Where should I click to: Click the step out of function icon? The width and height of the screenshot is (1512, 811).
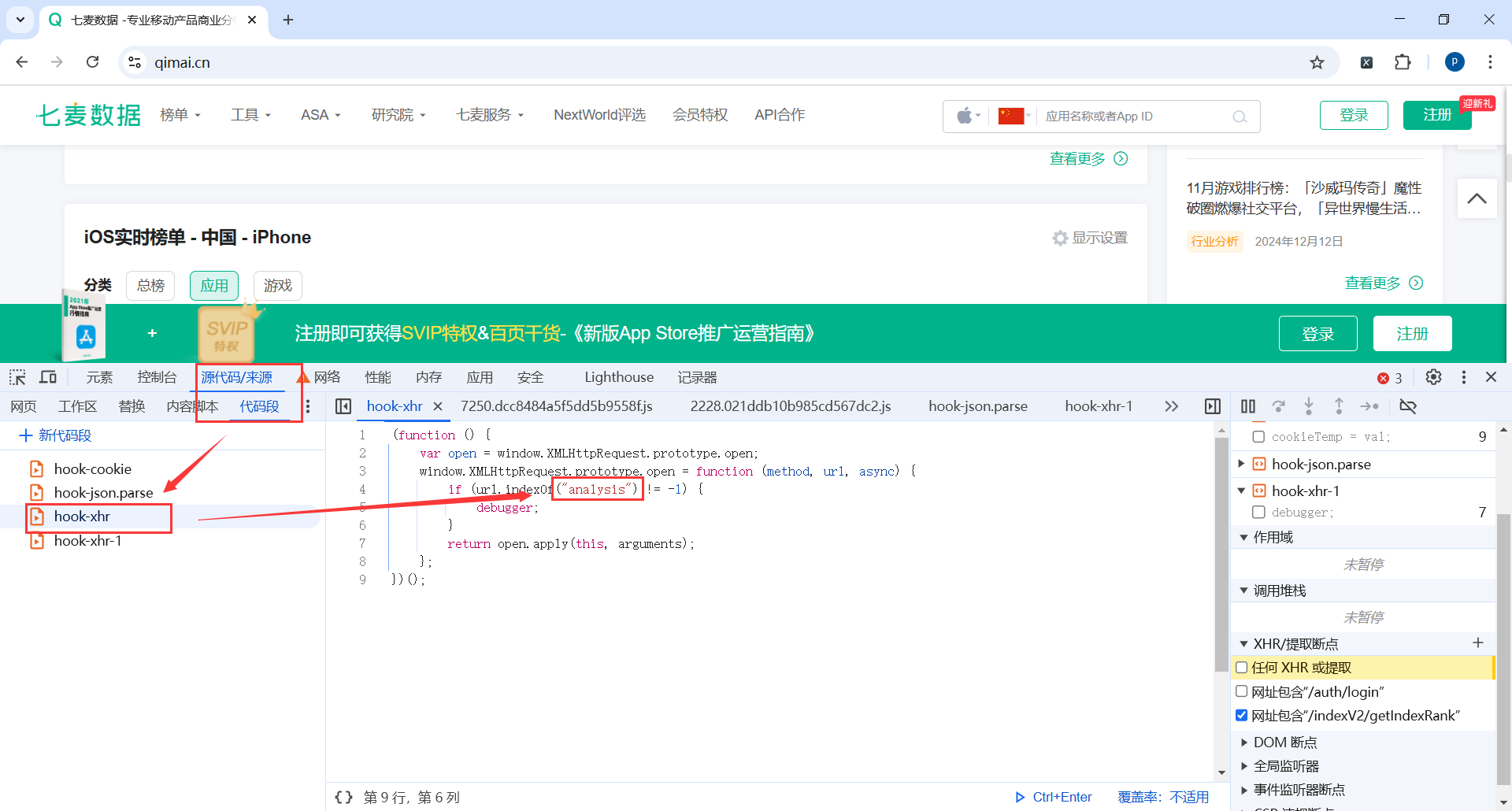pos(1339,406)
